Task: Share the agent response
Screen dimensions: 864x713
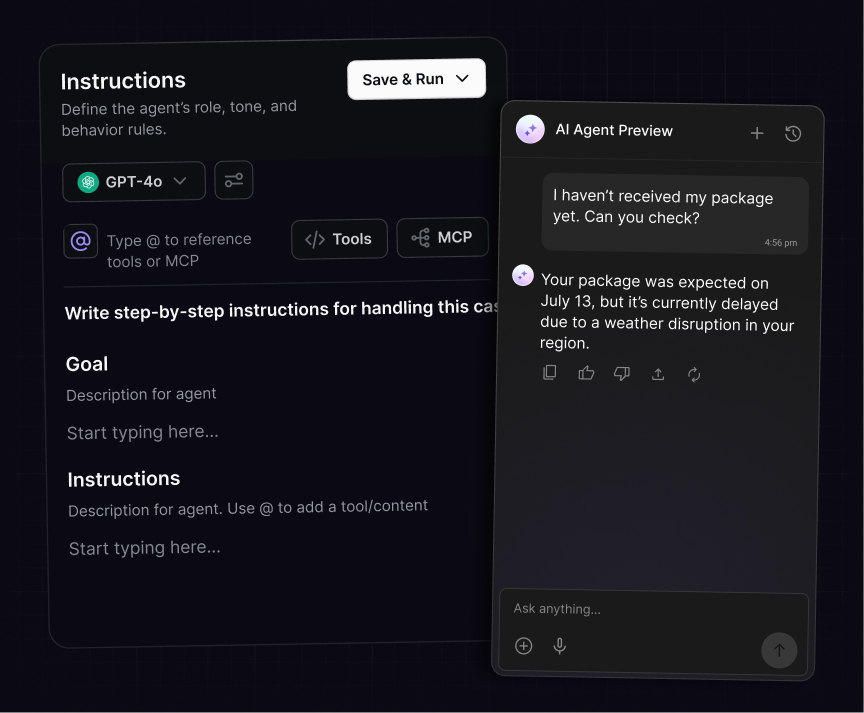Action: pos(658,374)
